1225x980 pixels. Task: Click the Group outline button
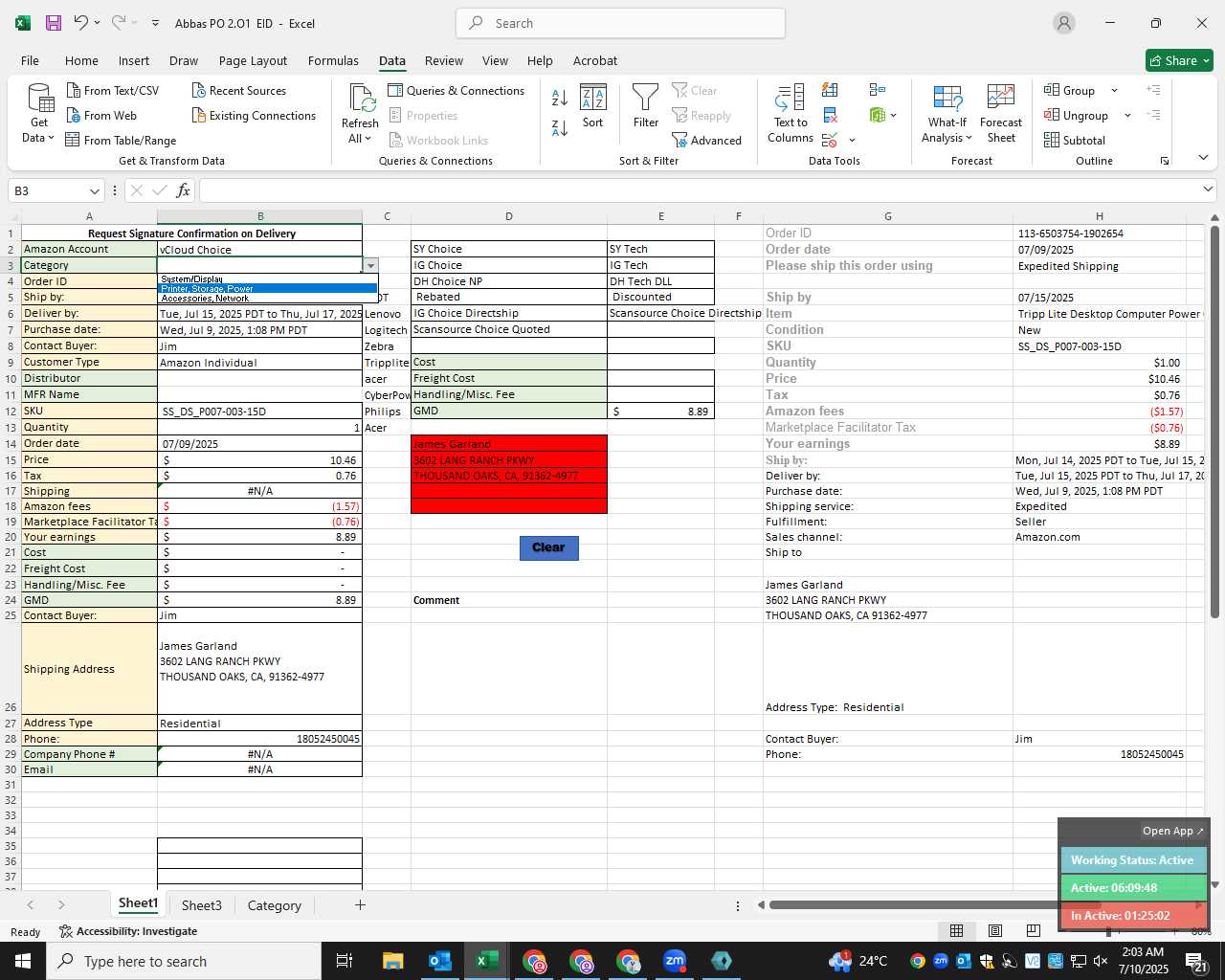point(1070,90)
